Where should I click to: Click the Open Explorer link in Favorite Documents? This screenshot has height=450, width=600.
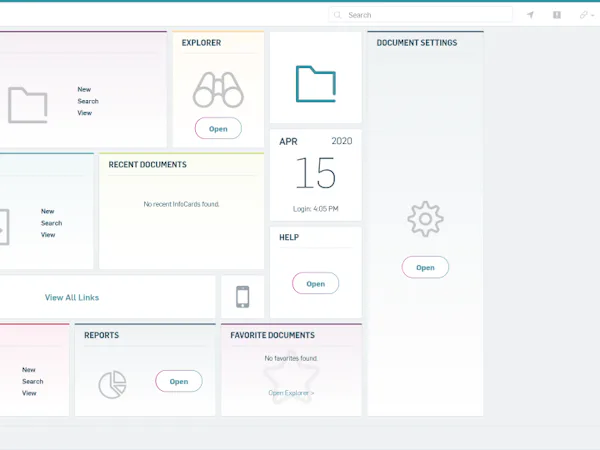click(x=291, y=393)
